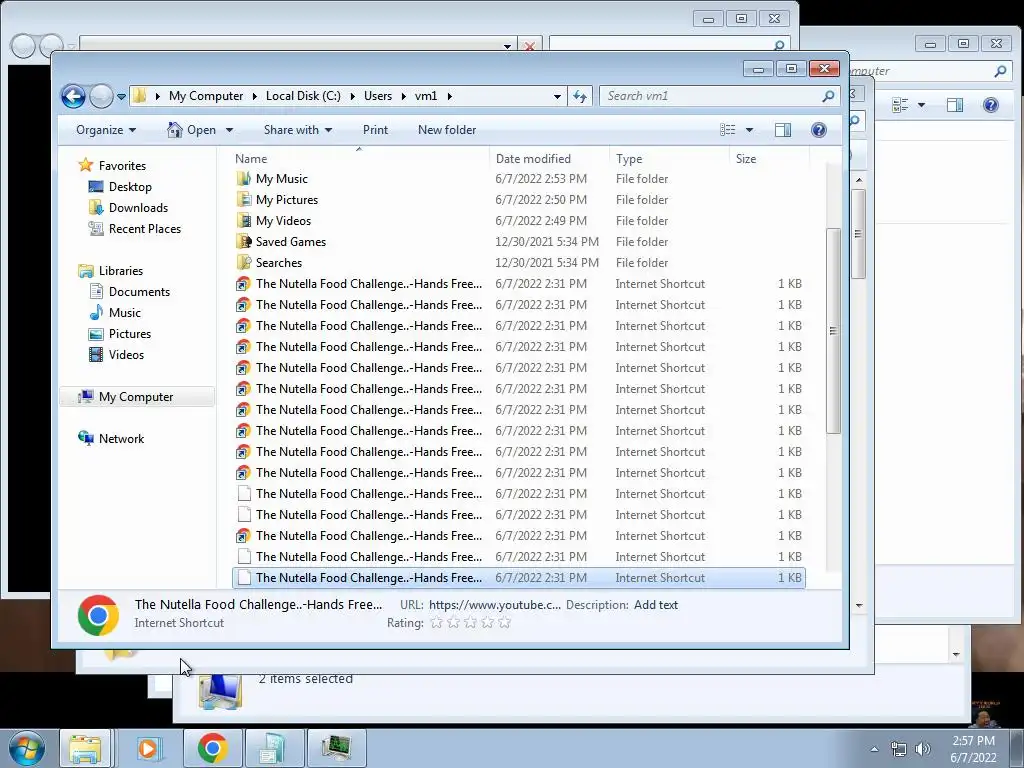
Task: Rate the shortcut one star
Action: point(436,622)
